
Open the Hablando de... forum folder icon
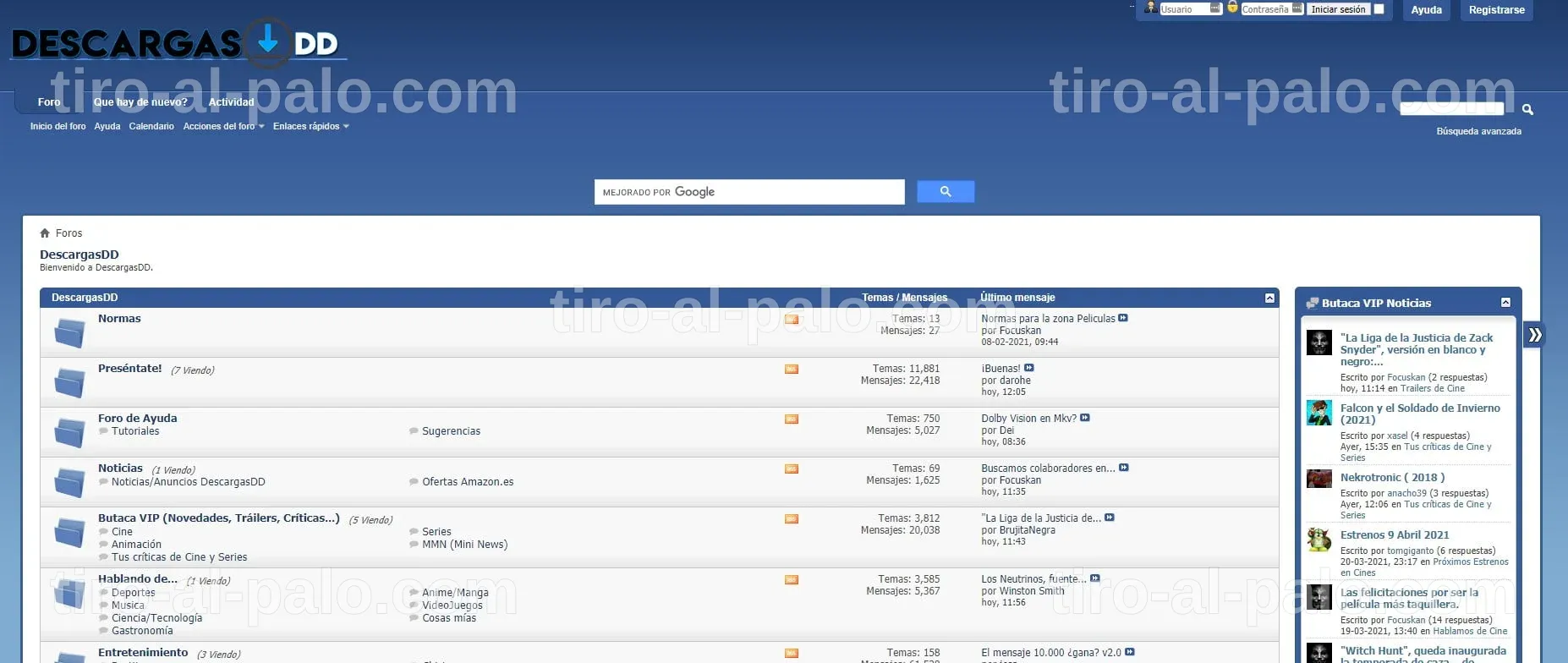tap(69, 593)
